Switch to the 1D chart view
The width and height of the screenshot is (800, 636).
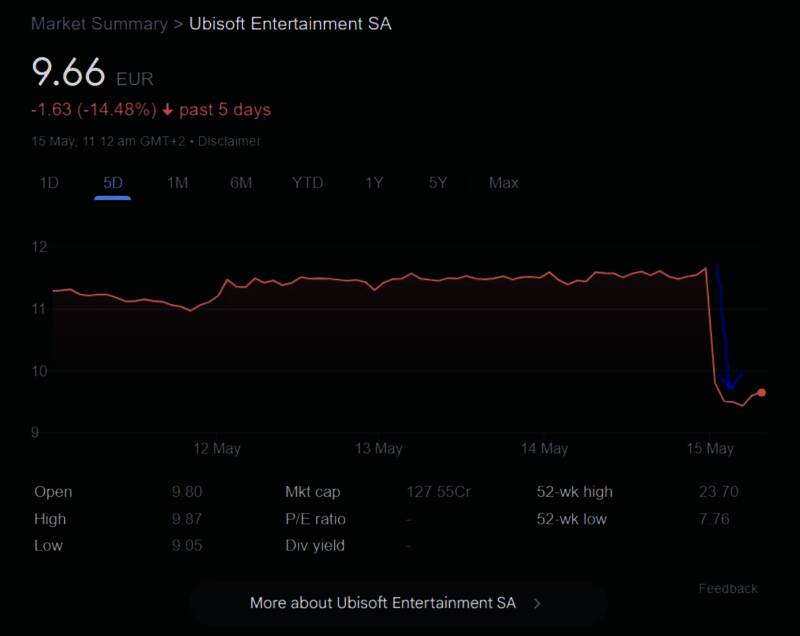click(47, 183)
